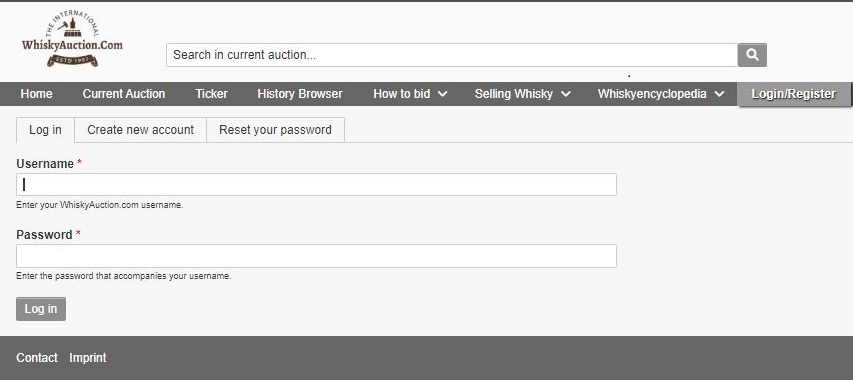
Task: Open the Imprint footer link
Action: (x=88, y=358)
